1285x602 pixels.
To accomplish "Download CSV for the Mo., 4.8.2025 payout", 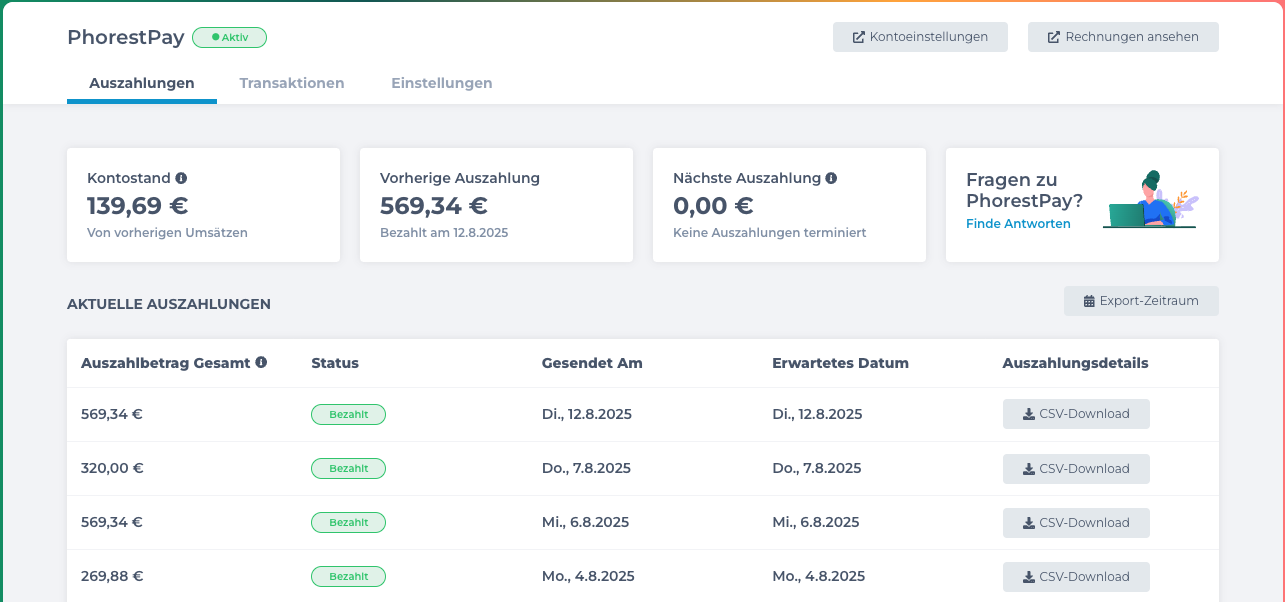I will pyautogui.click(x=1076, y=577).
